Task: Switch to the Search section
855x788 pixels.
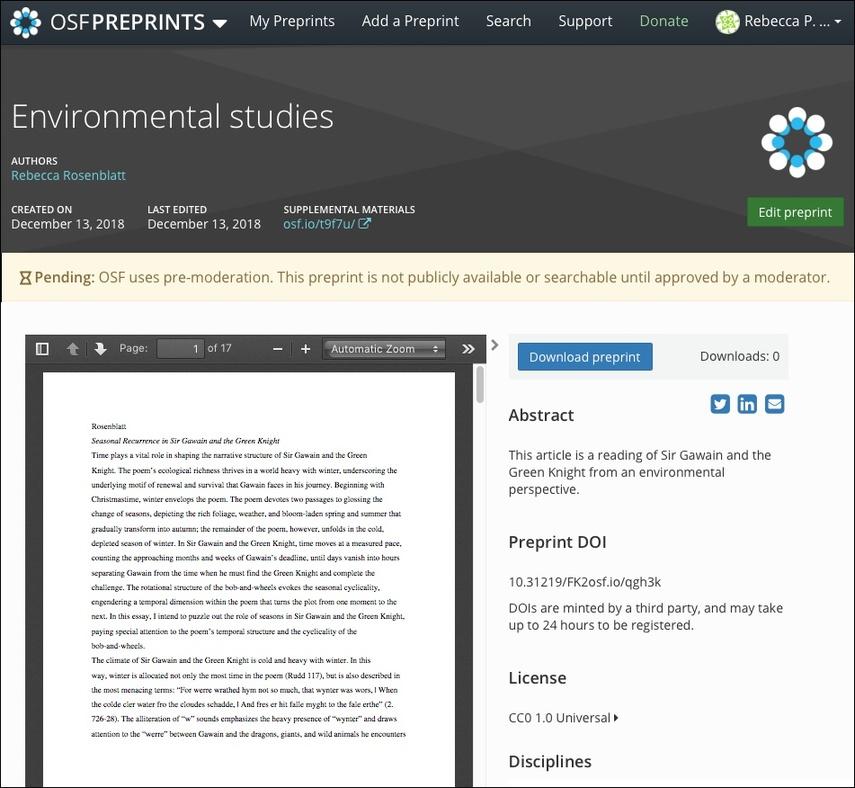Action: tap(509, 20)
